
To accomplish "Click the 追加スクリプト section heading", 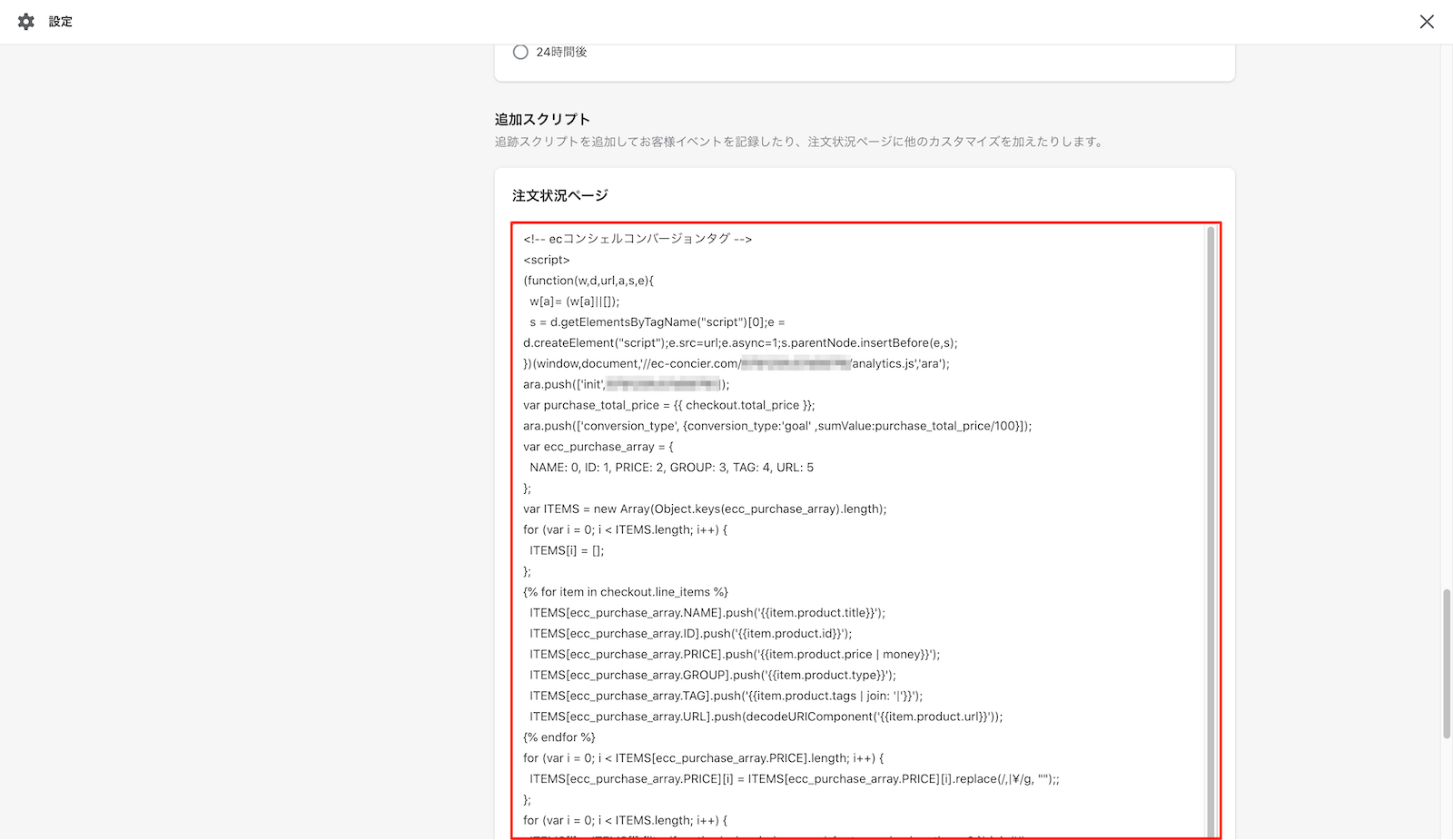I will pyautogui.click(x=542, y=120).
